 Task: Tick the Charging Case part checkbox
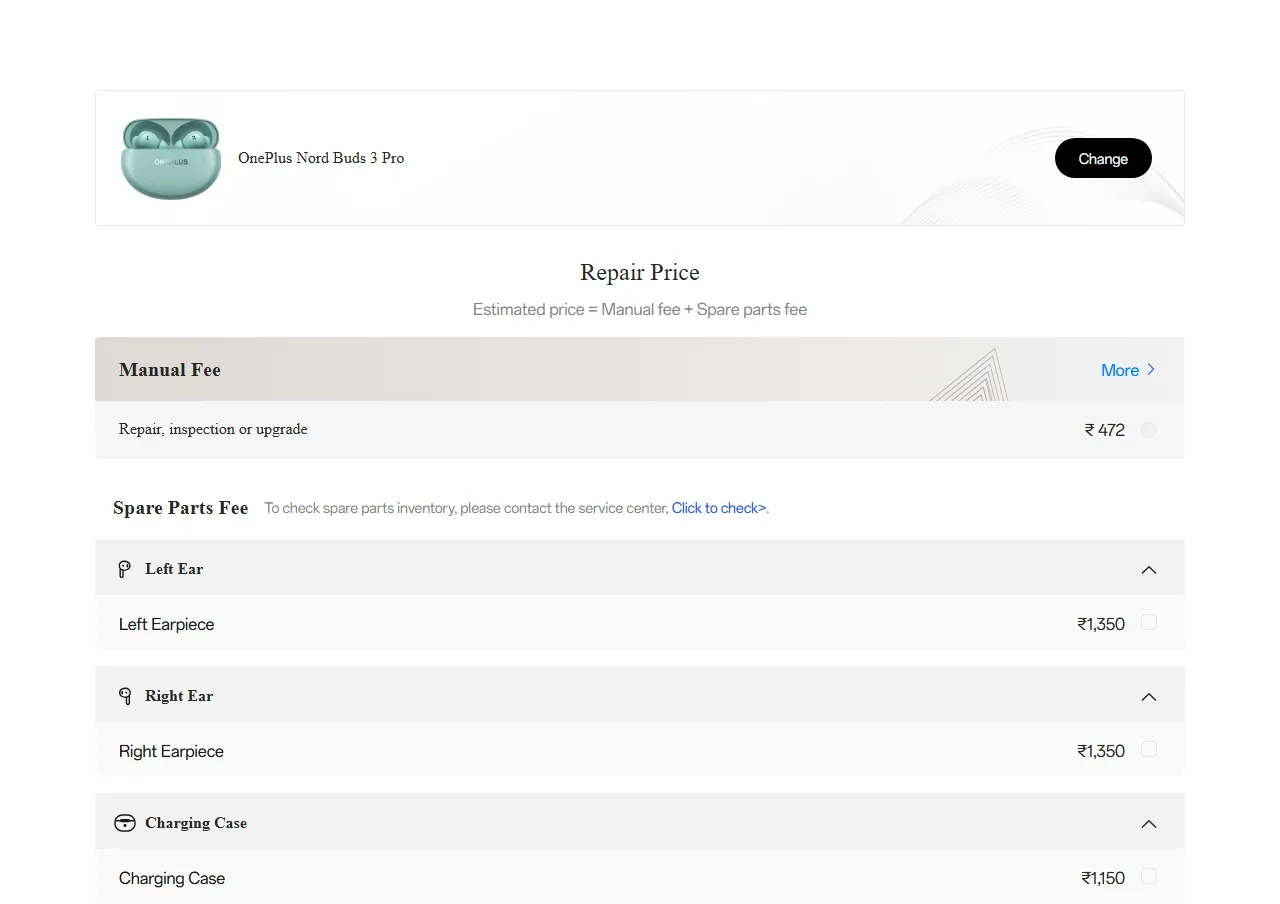point(1149,876)
